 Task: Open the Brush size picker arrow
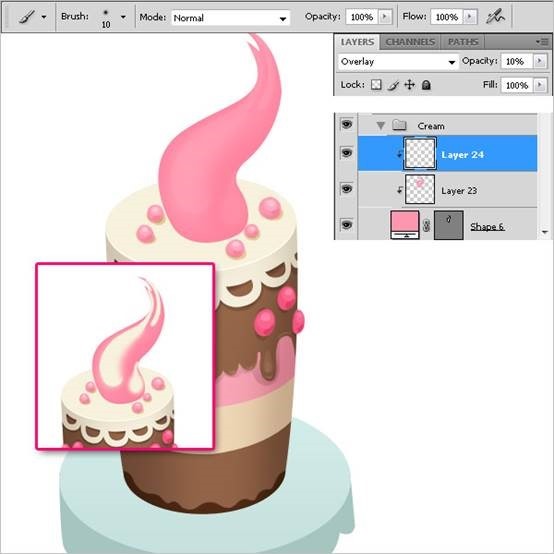tap(123, 17)
